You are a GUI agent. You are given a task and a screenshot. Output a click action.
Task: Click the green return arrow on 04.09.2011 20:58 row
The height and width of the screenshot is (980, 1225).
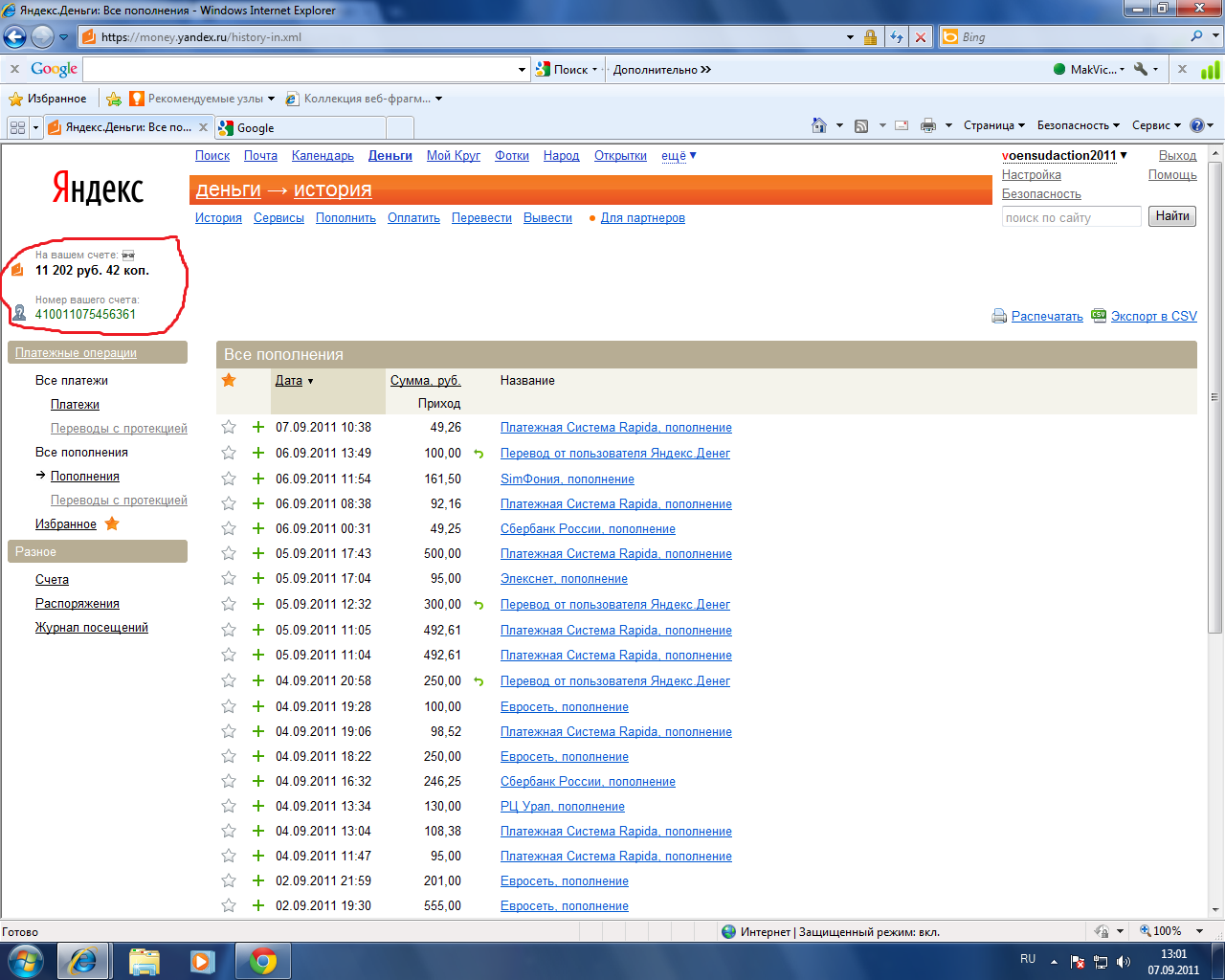pos(479,681)
